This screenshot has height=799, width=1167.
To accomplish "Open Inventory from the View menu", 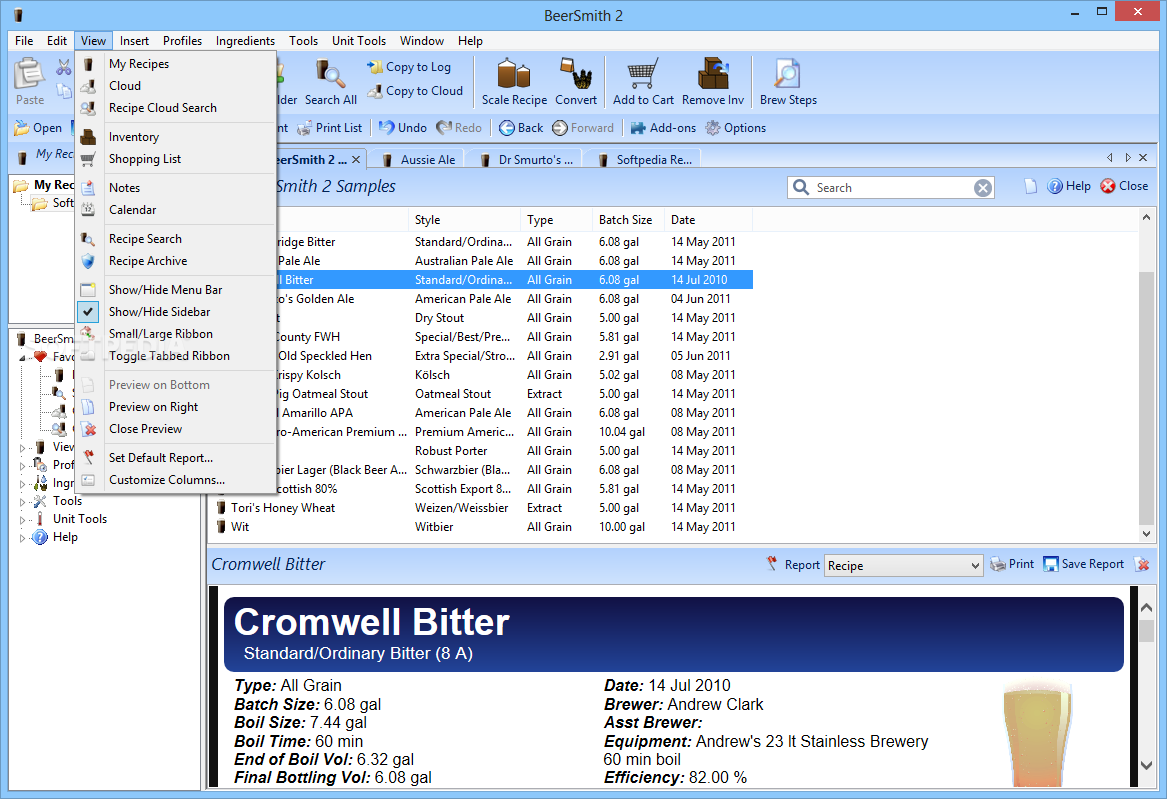I will pos(176,137).
